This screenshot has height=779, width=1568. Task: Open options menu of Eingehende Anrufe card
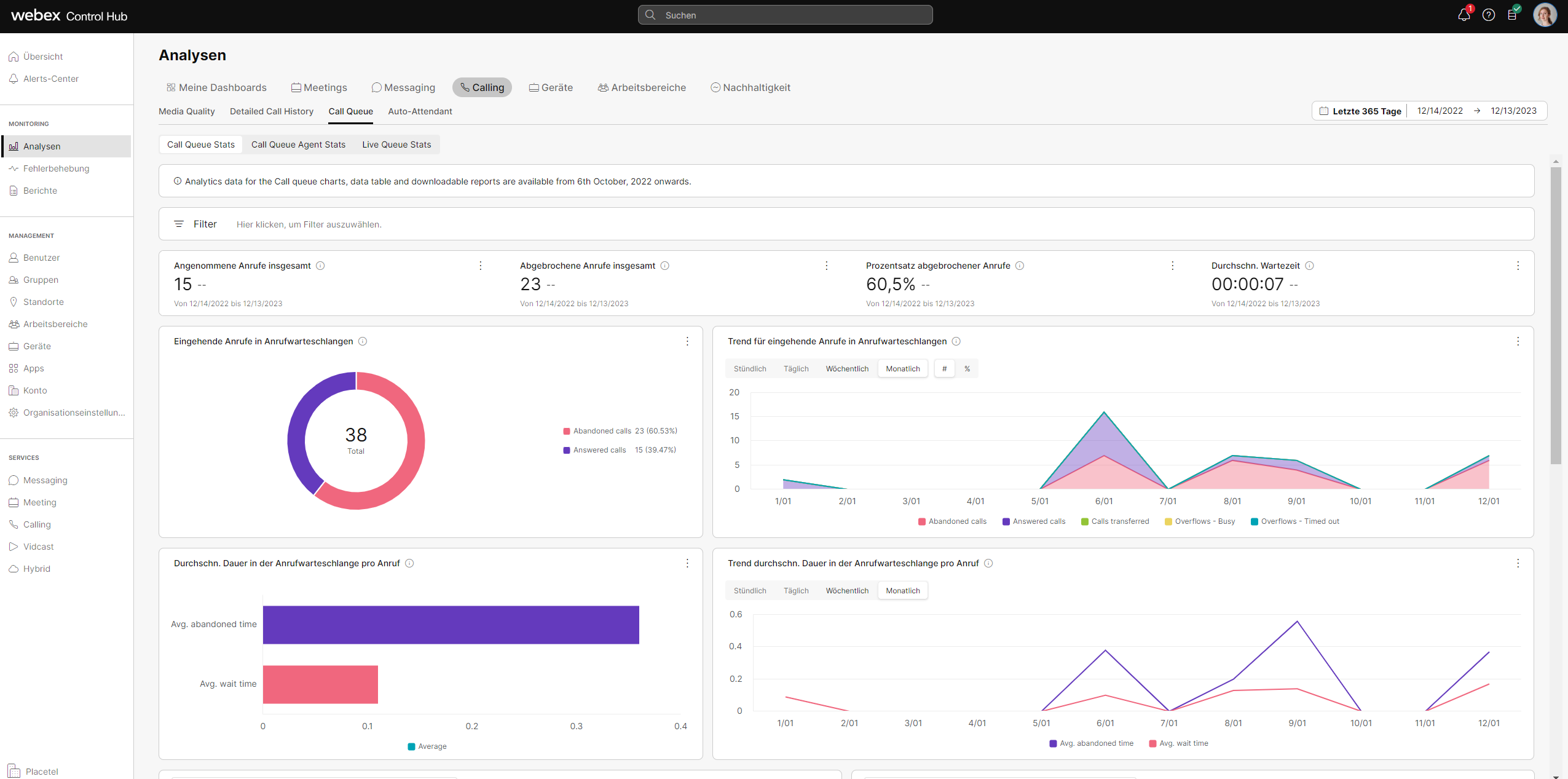pos(687,341)
